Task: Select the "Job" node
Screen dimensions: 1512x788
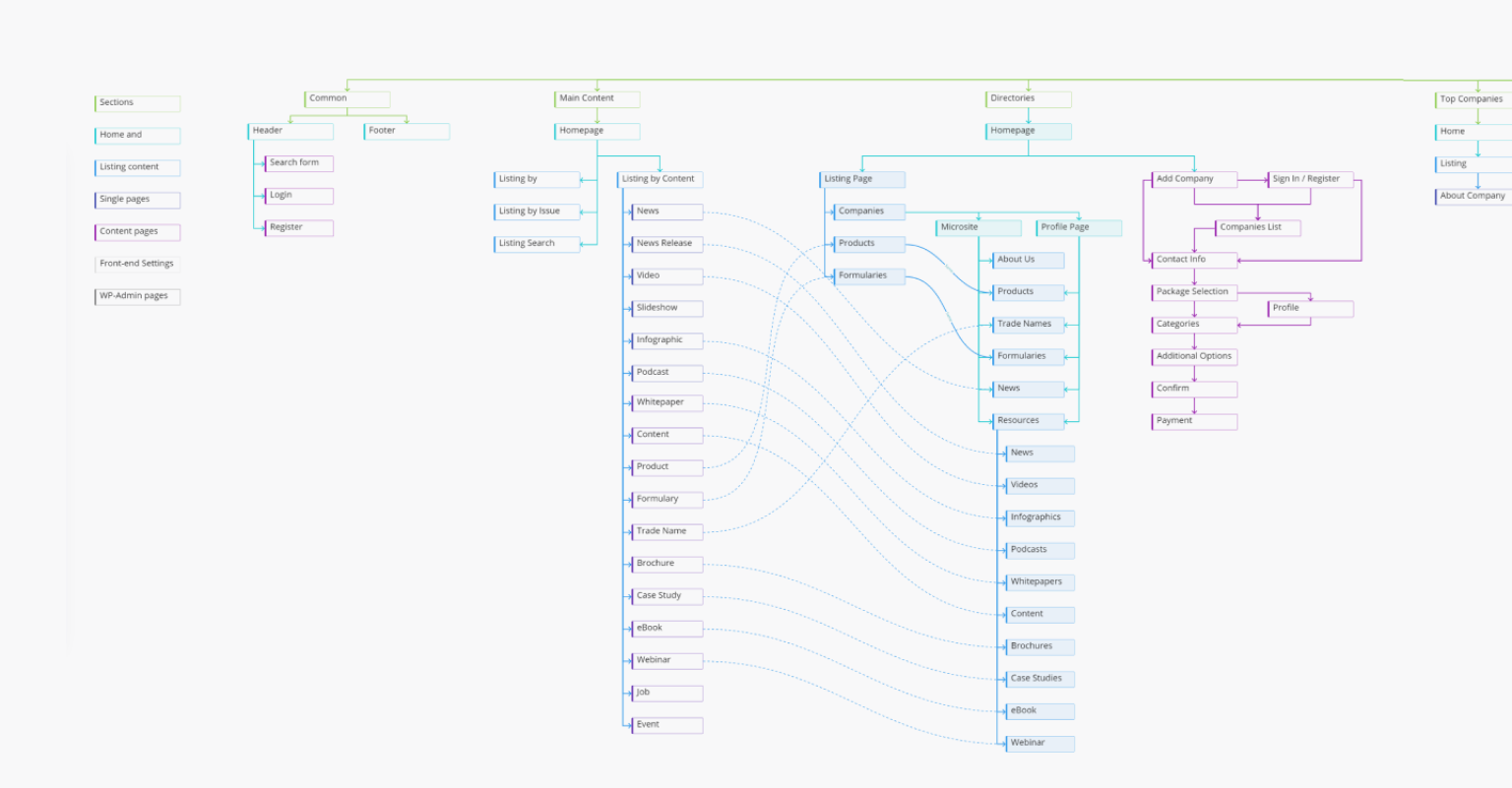Action: click(667, 694)
